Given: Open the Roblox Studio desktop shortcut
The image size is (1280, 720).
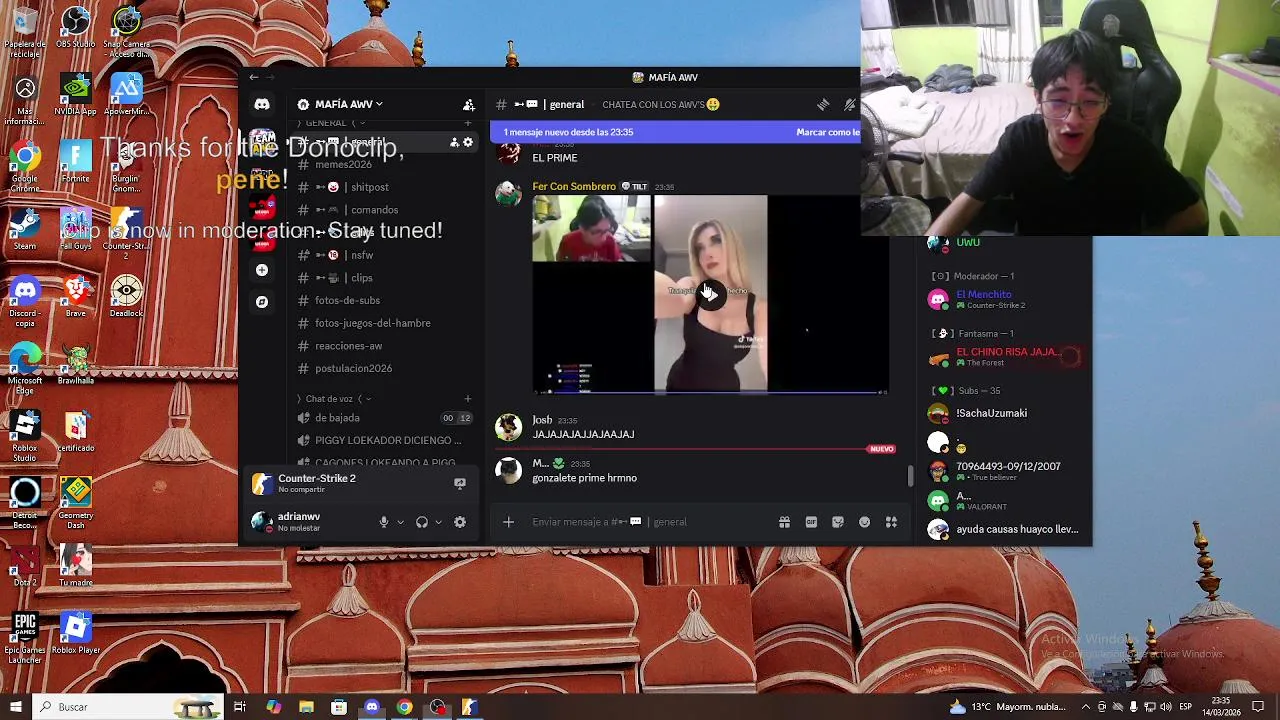Looking at the screenshot, I should click(x=25, y=436).
